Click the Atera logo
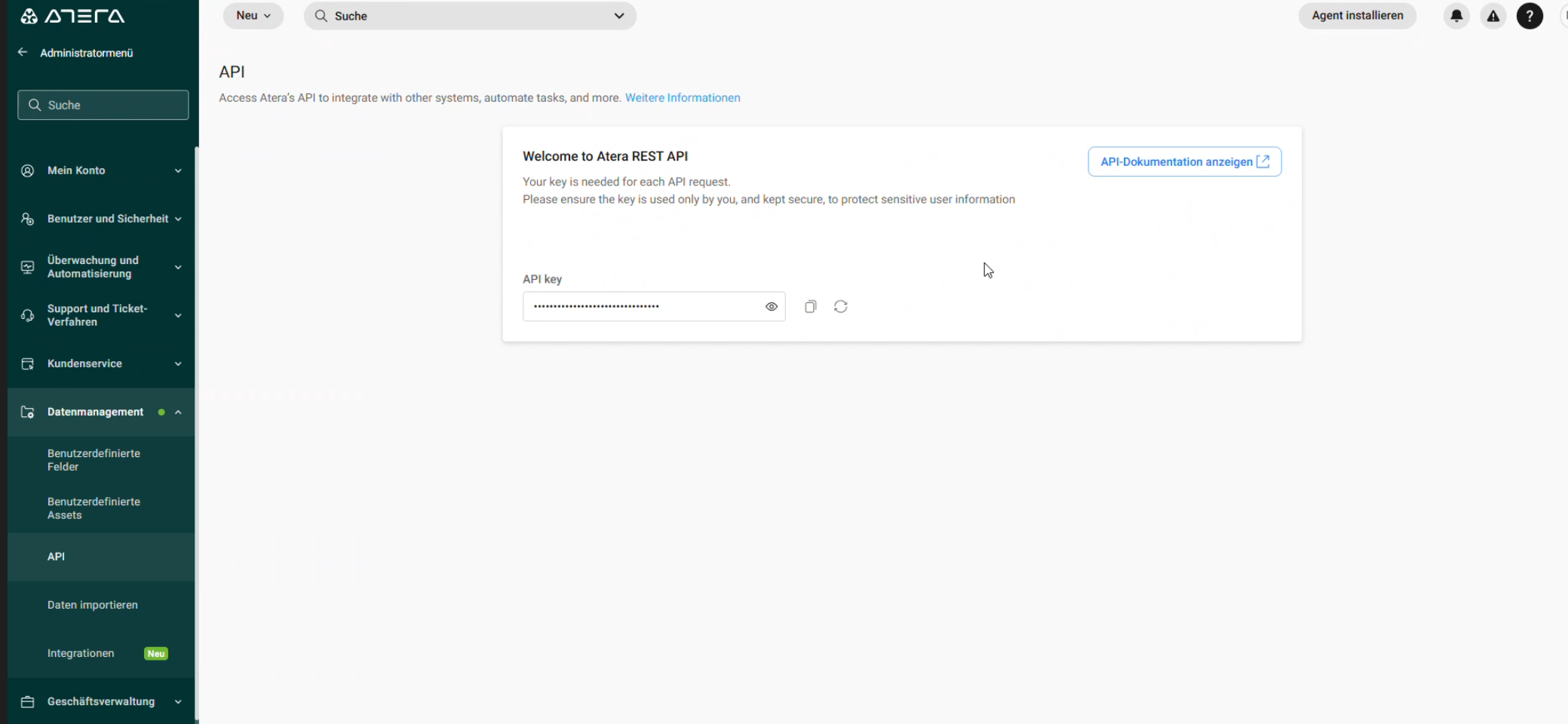This screenshot has height=724, width=1568. click(72, 16)
